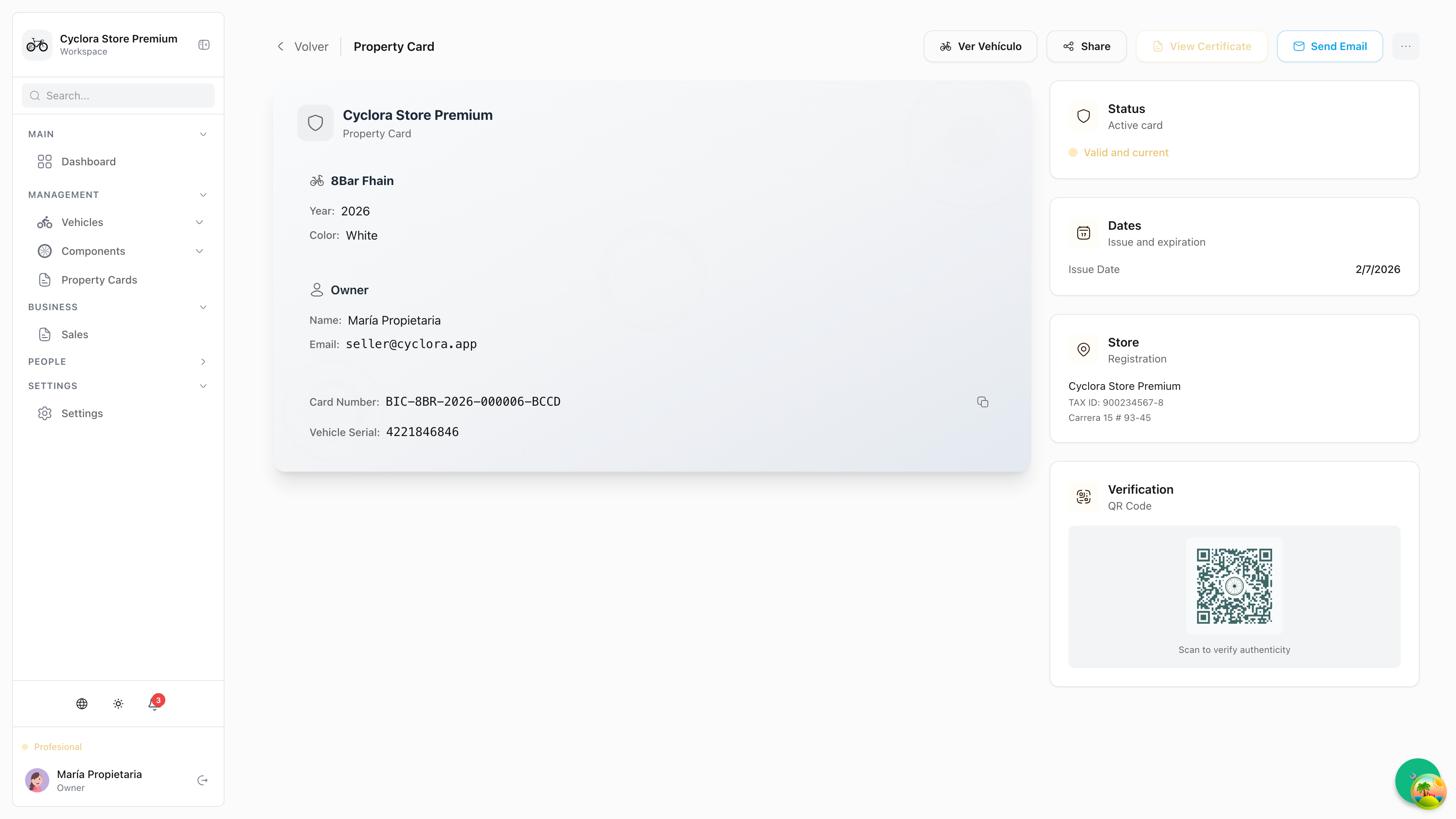Image resolution: width=1456 pixels, height=819 pixels.
Task: Collapse the MAIN section
Action: (x=203, y=134)
